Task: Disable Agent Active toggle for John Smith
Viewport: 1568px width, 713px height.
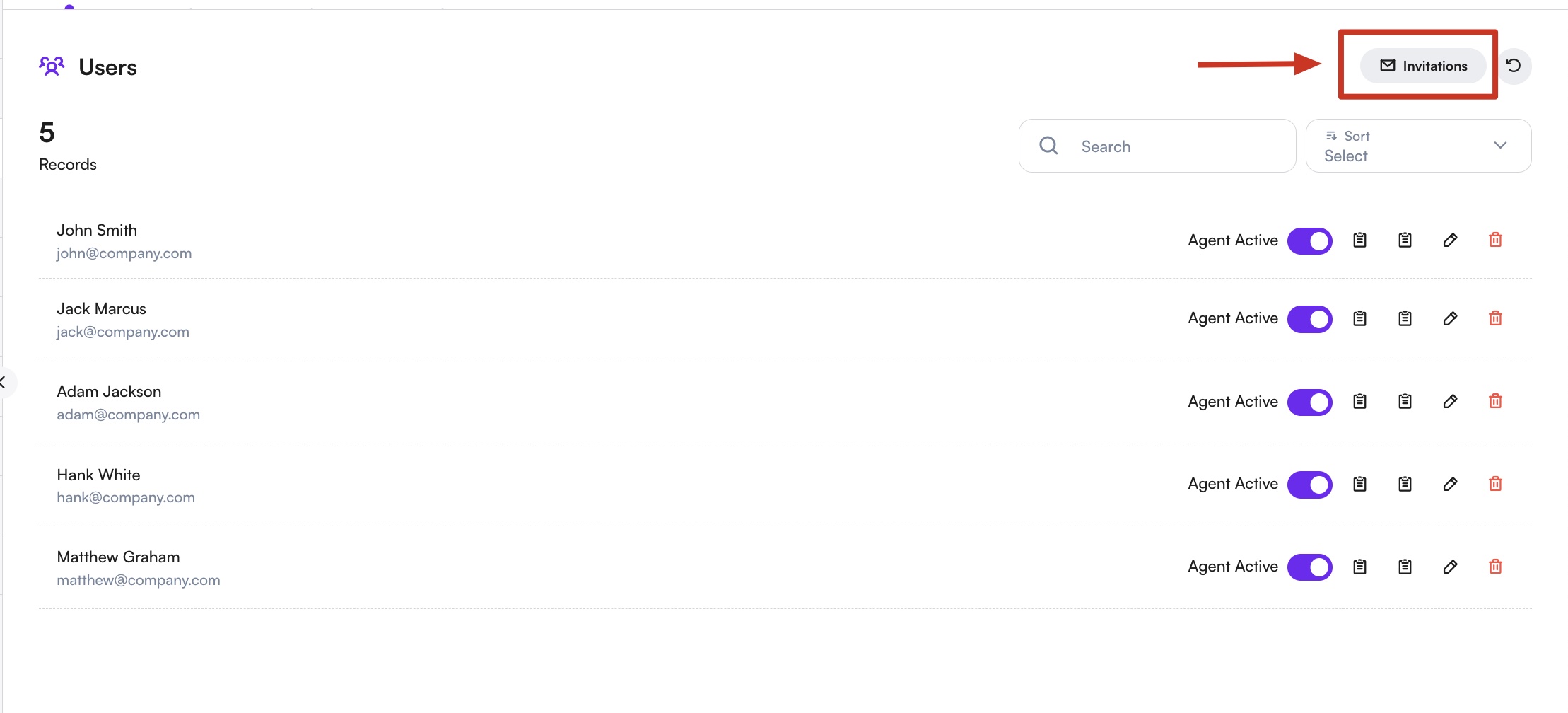Action: (x=1309, y=240)
